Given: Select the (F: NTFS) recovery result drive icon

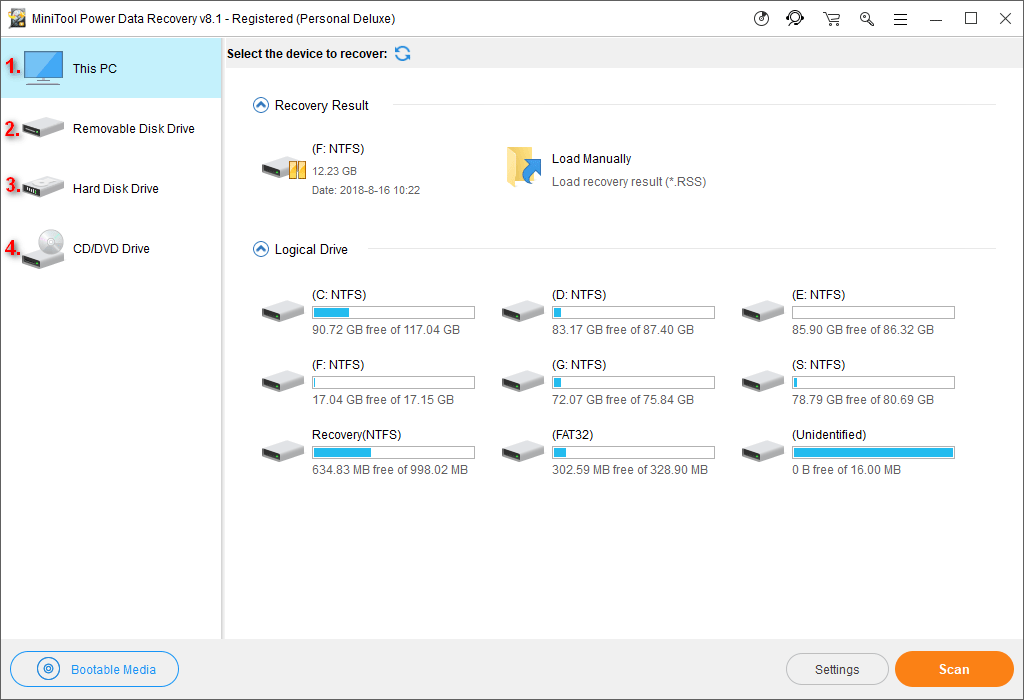Looking at the screenshot, I should pyautogui.click(x=283, y=168).
